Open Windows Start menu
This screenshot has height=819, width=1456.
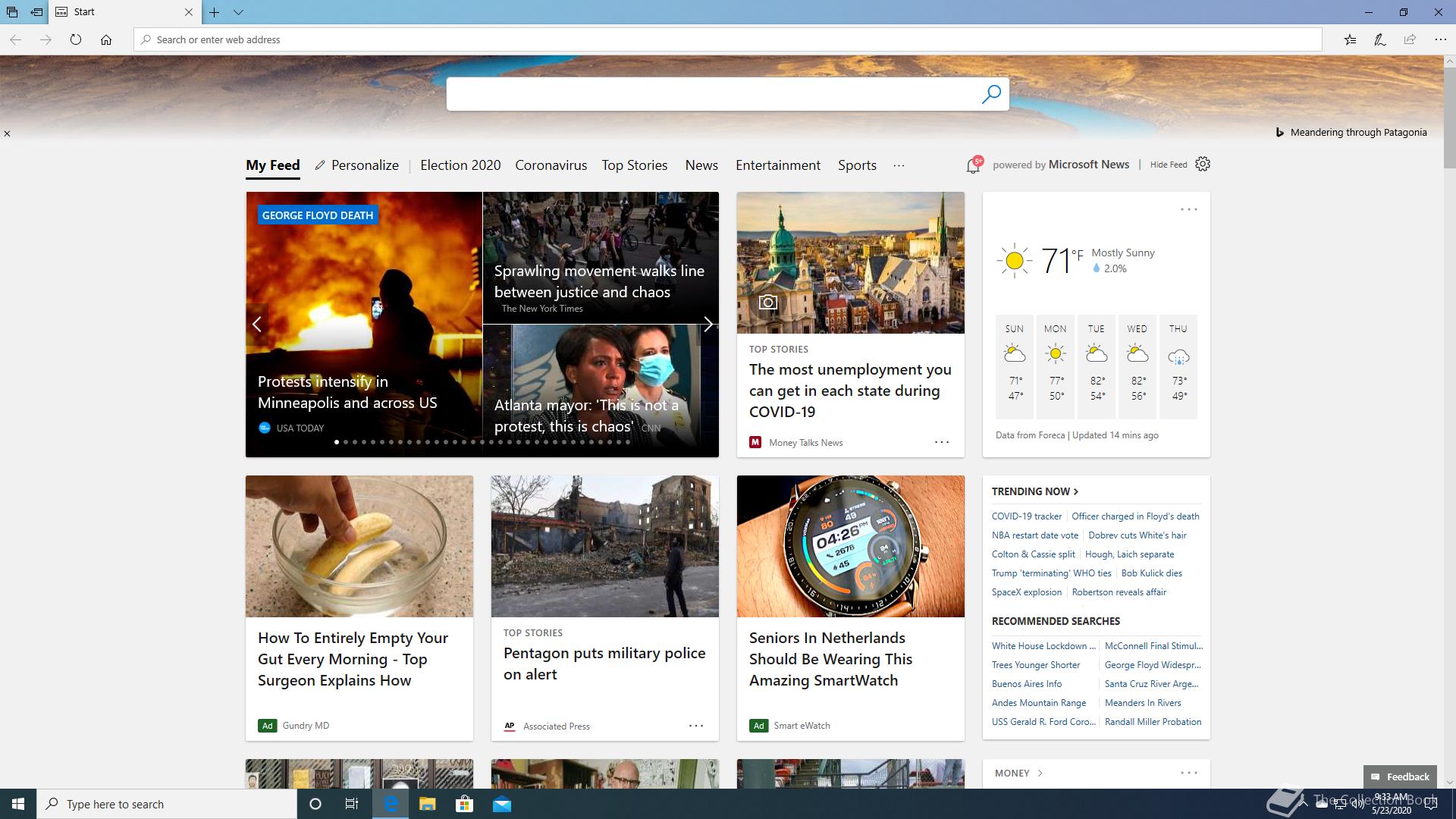(18, 804)
